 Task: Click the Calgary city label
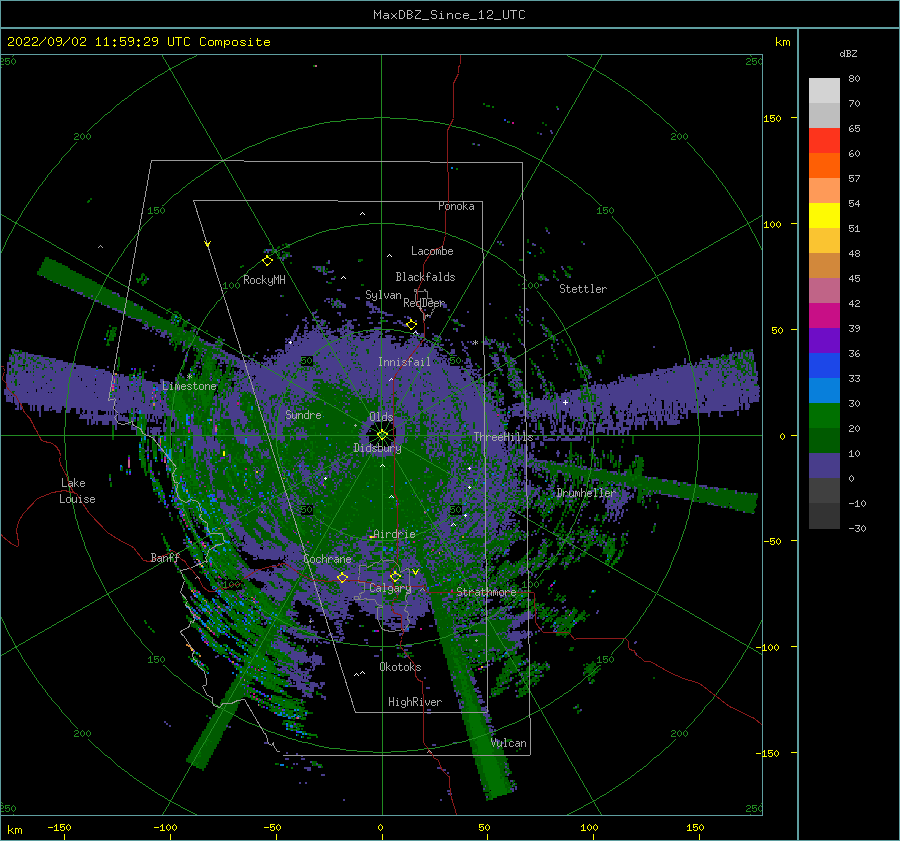click(x=390, y=588)
